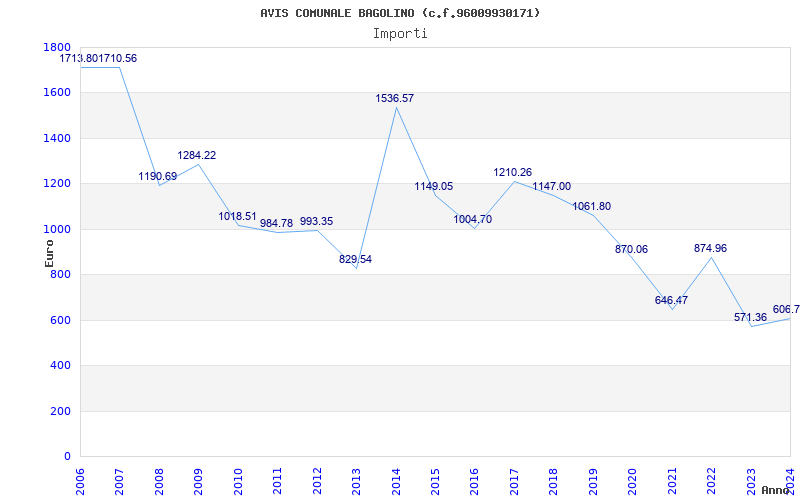Click the 1149.05 value label

point(434,186)
